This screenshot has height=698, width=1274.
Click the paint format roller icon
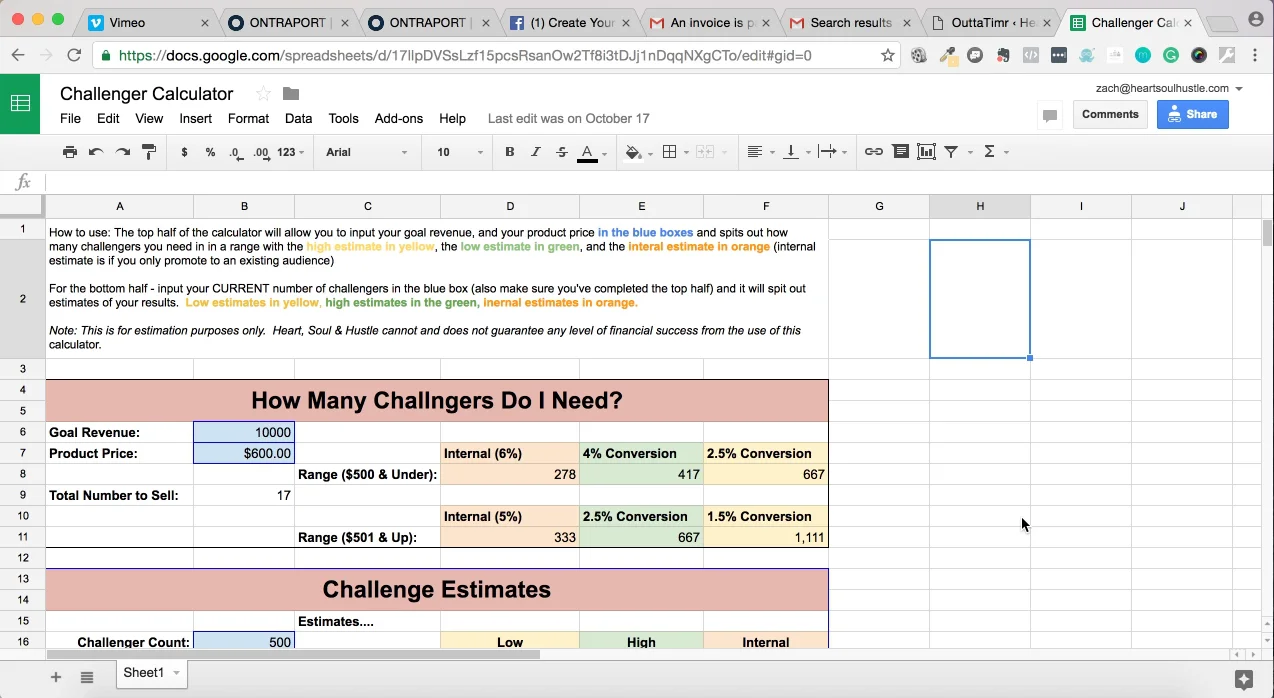(149, 152)
